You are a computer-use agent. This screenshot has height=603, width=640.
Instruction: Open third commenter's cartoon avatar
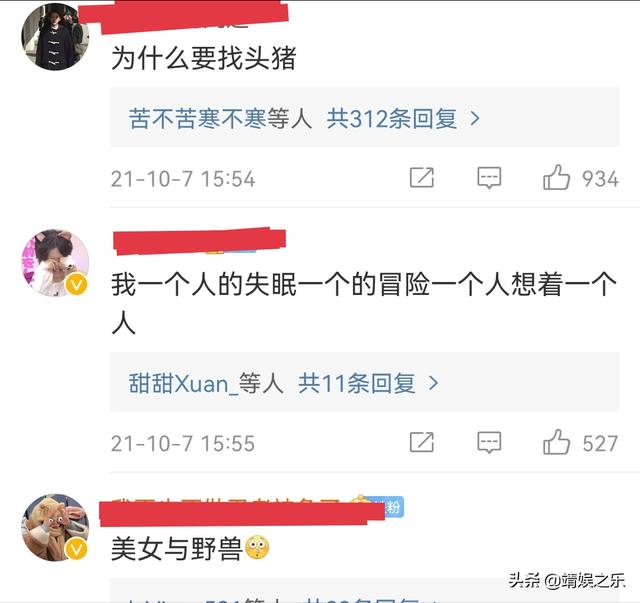(x=55, y=527)
